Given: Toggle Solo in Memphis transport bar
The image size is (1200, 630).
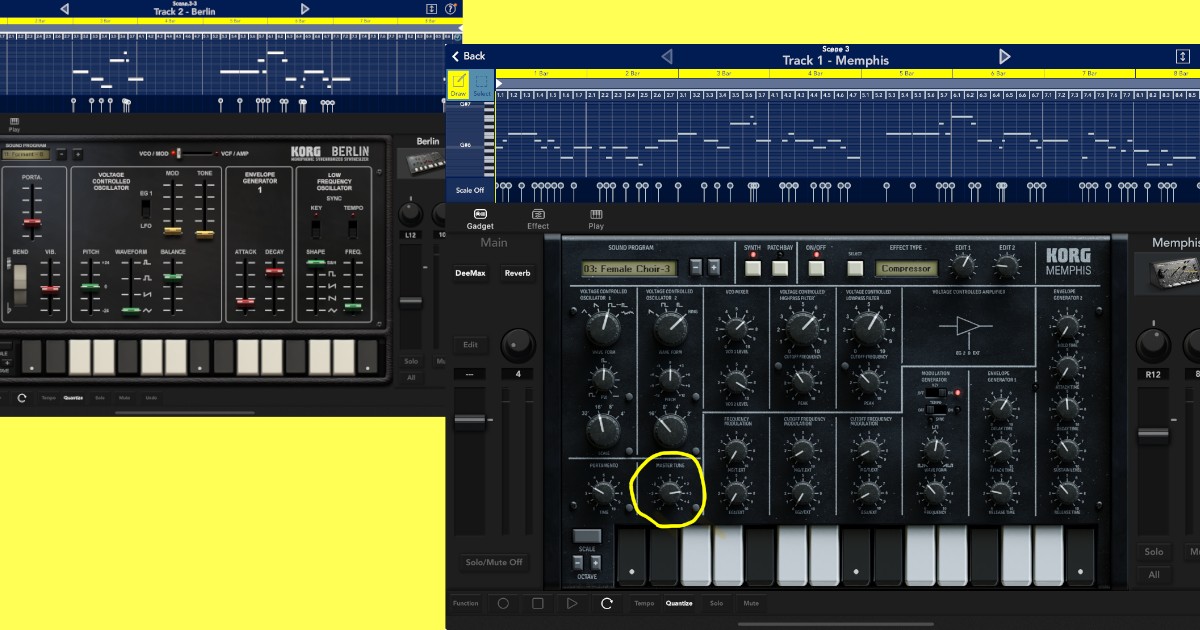Looking at the screenshot, I should pyautogui.click(x=716, y=603).
